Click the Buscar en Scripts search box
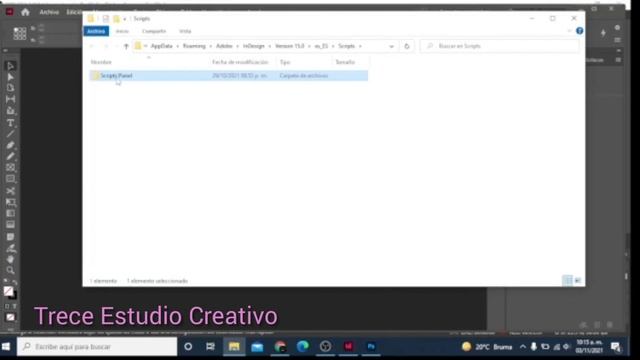This screenshot has height=360, width=640. point(500,46)
